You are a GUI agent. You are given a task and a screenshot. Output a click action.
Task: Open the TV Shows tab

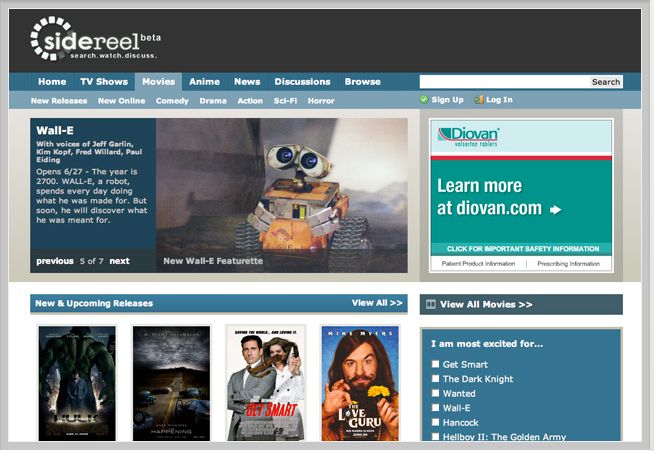104,82
